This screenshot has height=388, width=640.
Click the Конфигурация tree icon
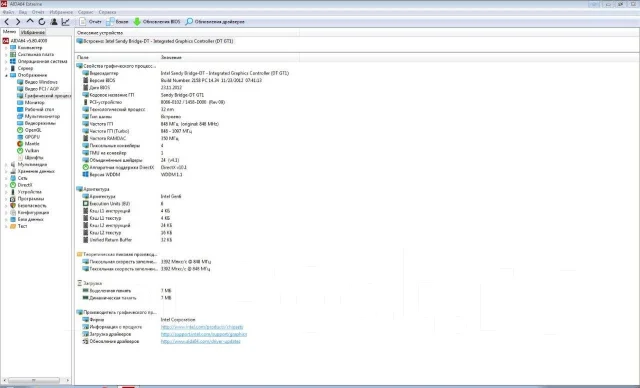(13, 213)
